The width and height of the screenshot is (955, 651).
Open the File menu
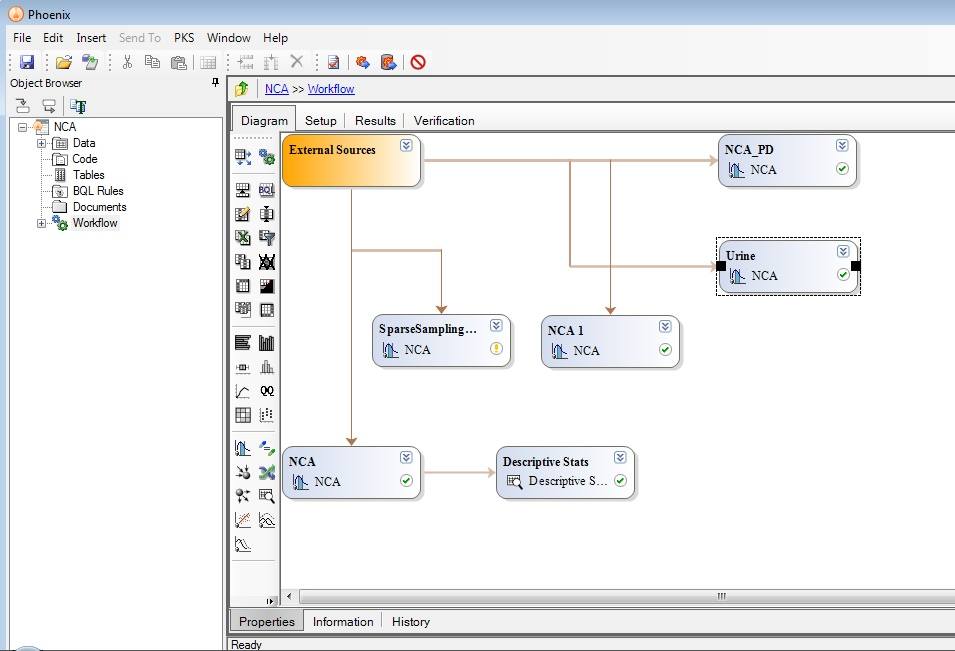22,38
